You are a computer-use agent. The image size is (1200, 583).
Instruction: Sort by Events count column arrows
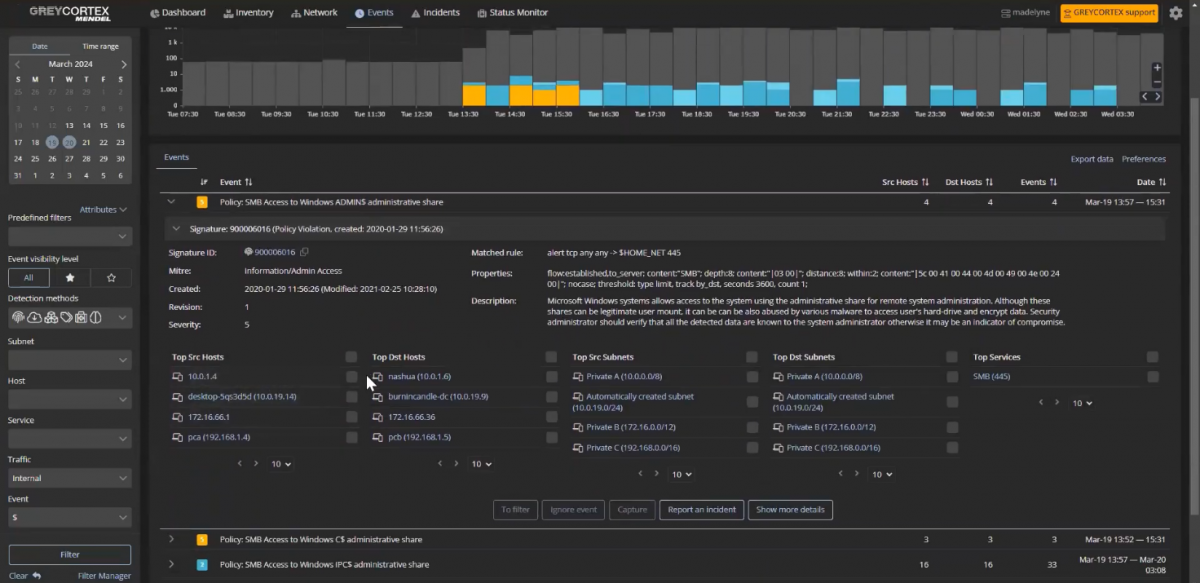coord(1052,183)
